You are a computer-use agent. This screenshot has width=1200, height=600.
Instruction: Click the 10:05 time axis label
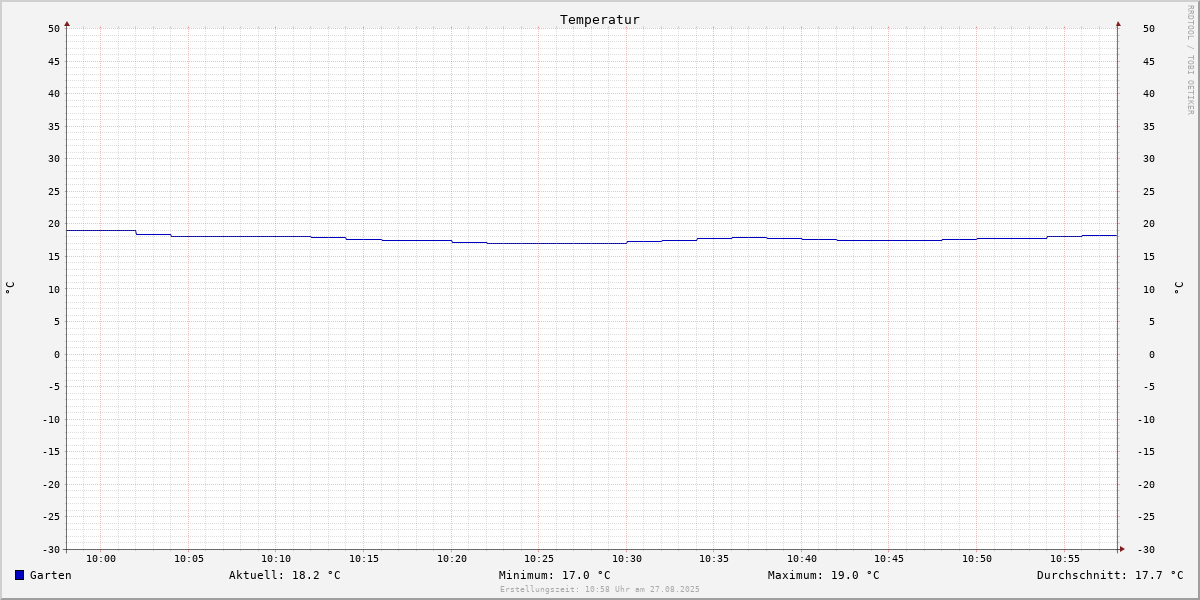tap(189, 559)
